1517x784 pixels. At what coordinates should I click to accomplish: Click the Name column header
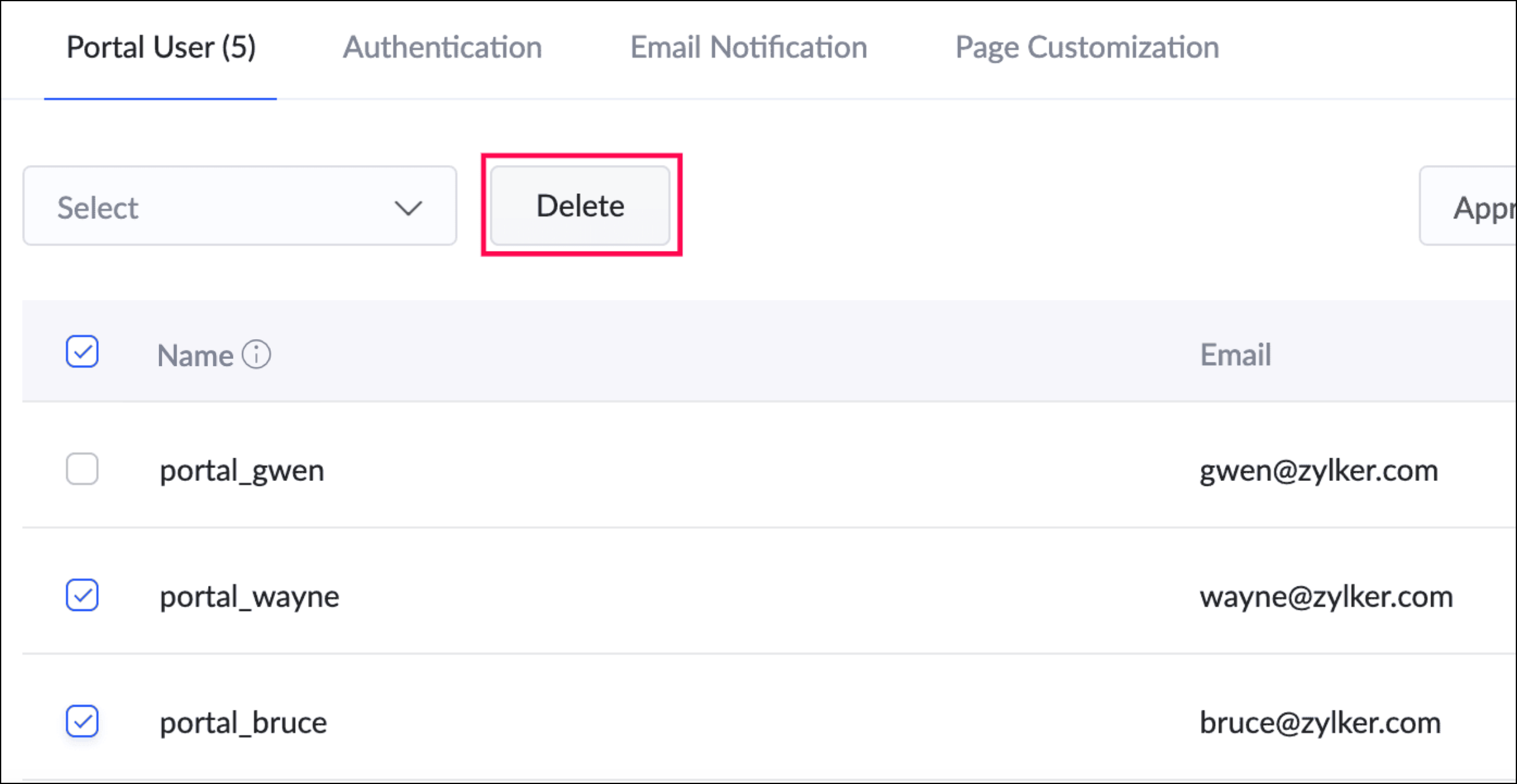click(195, 356)
